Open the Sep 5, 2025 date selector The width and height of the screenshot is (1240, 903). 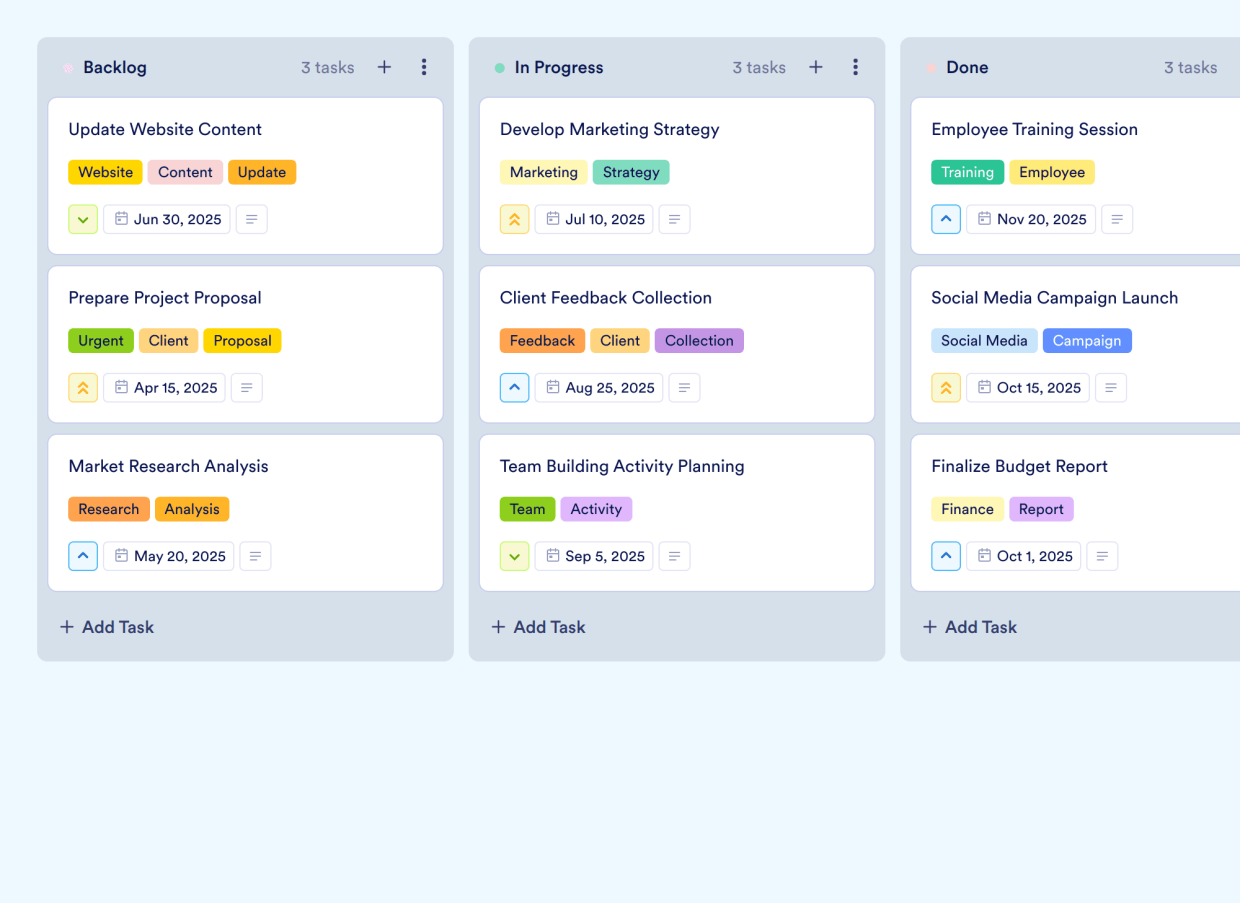click(x=593, y=556)
